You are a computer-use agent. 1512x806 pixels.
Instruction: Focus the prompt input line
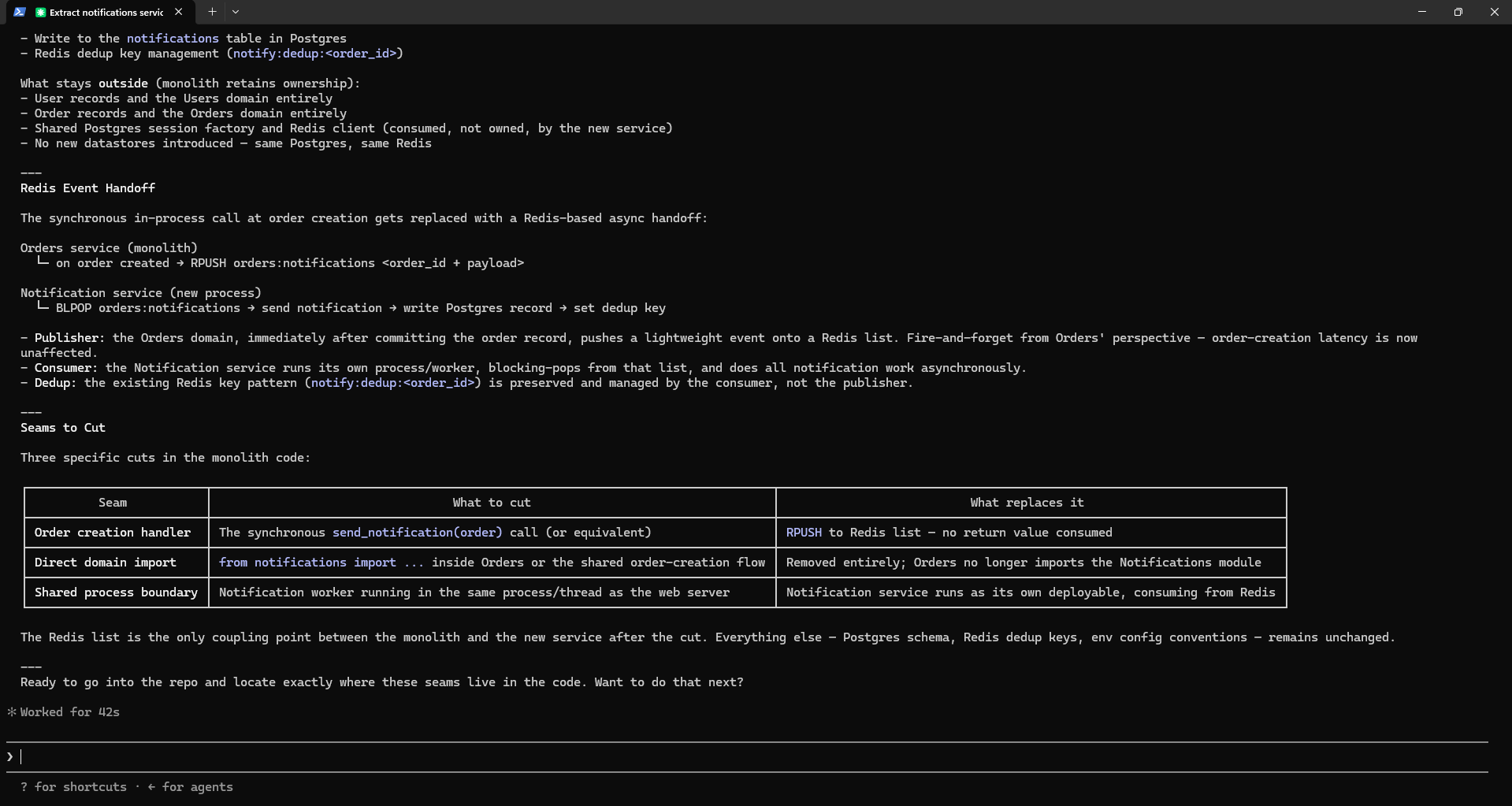click(747, 756)
